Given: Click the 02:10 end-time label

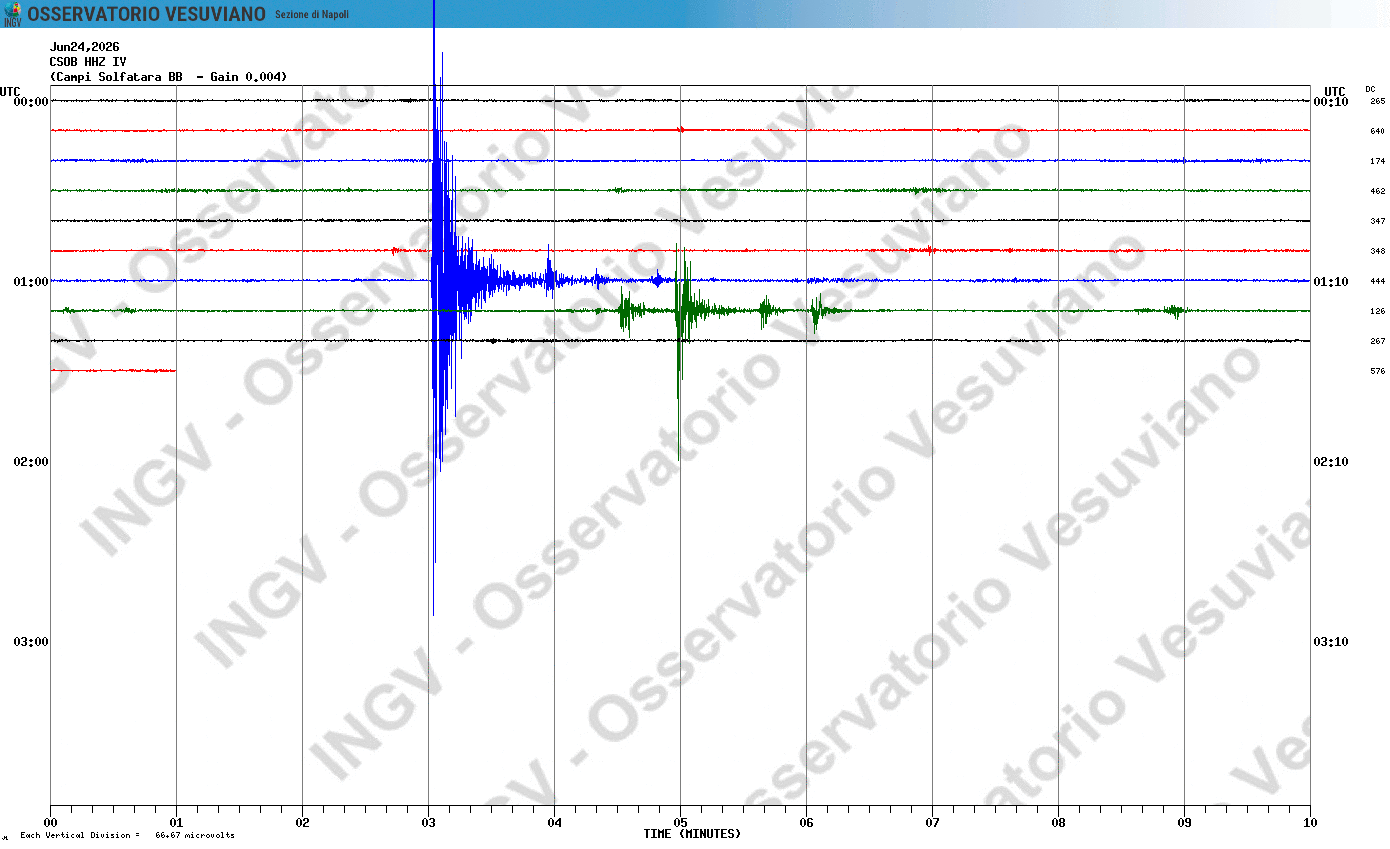Looking at the screenshot, I should (1331, 461).
